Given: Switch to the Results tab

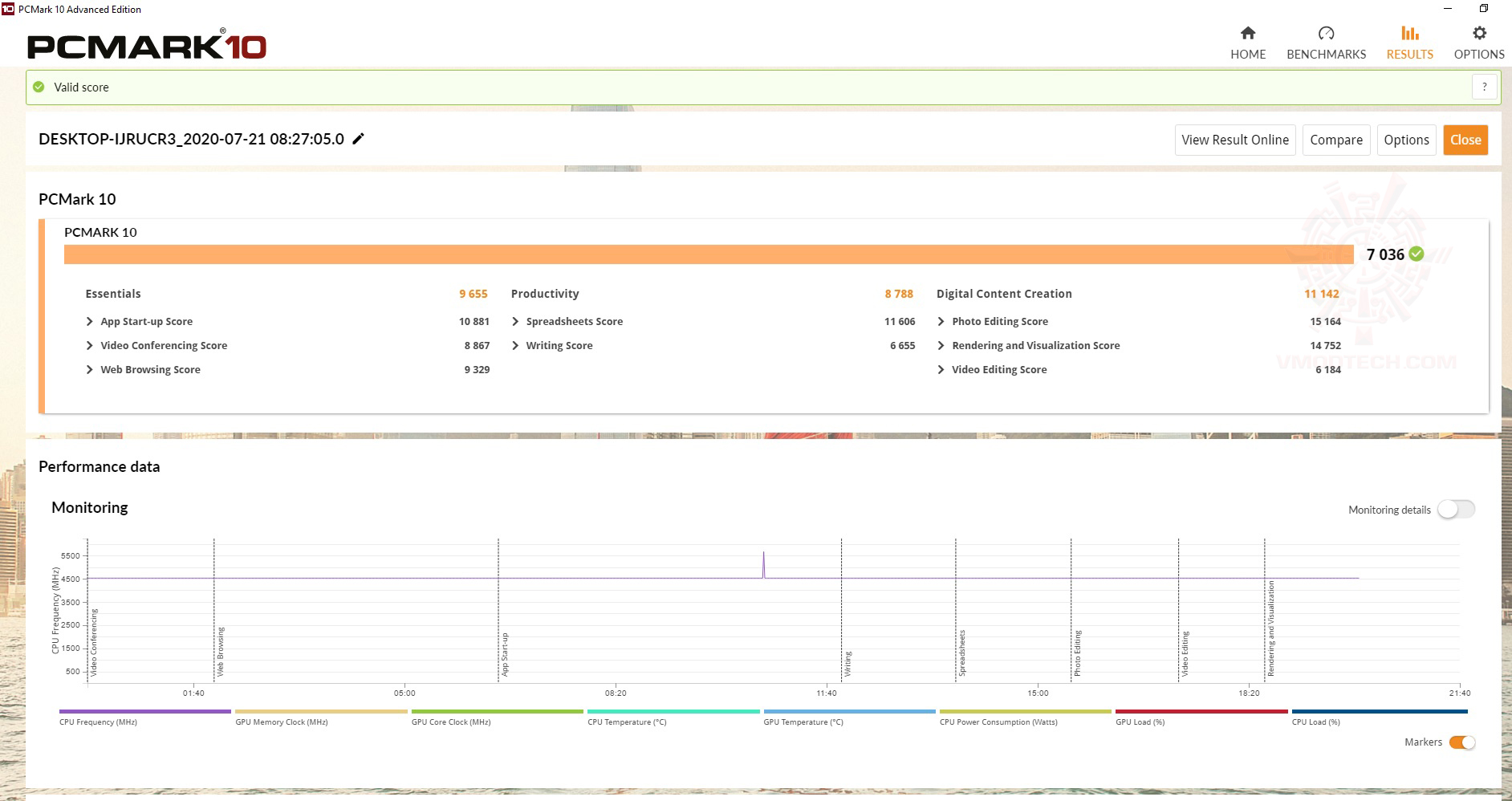Looking at the screenshot, I should 1409,43.
